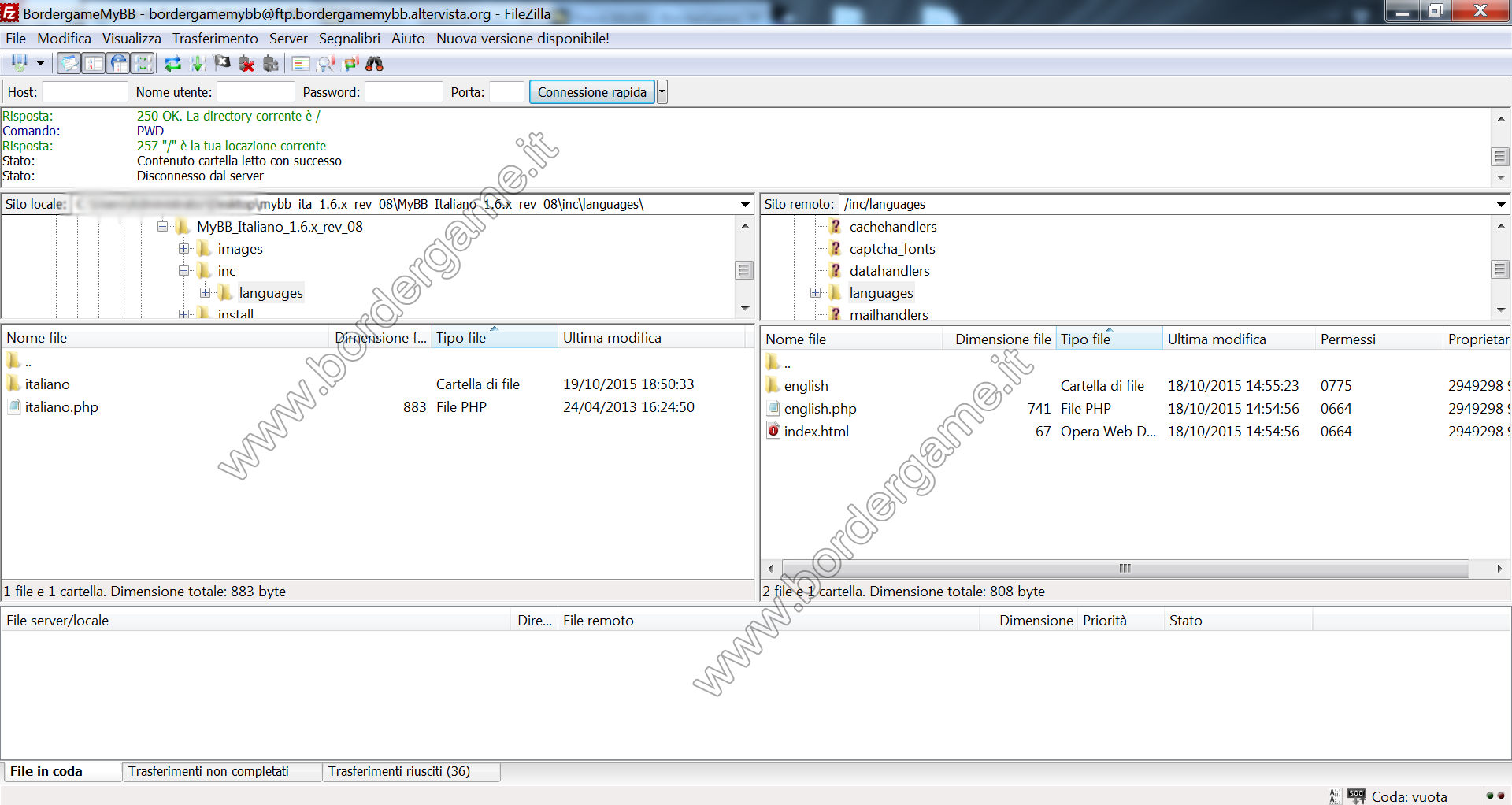Collapse the MyBB_Italiano_1.6.x_rev_08 tree node

point(162,226)
